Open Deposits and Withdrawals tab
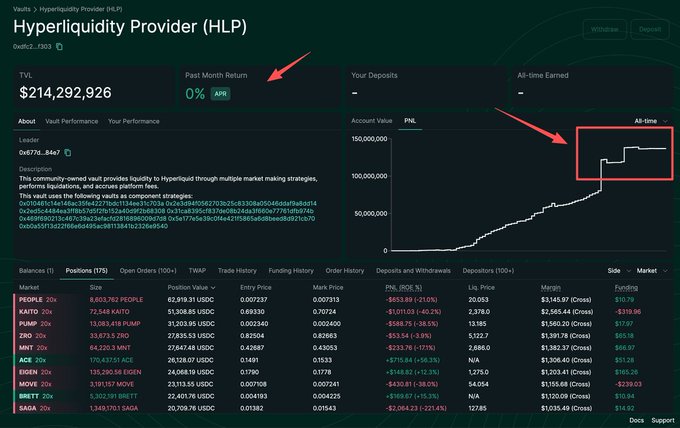680x428 pixels. click(x=413, y=271)
